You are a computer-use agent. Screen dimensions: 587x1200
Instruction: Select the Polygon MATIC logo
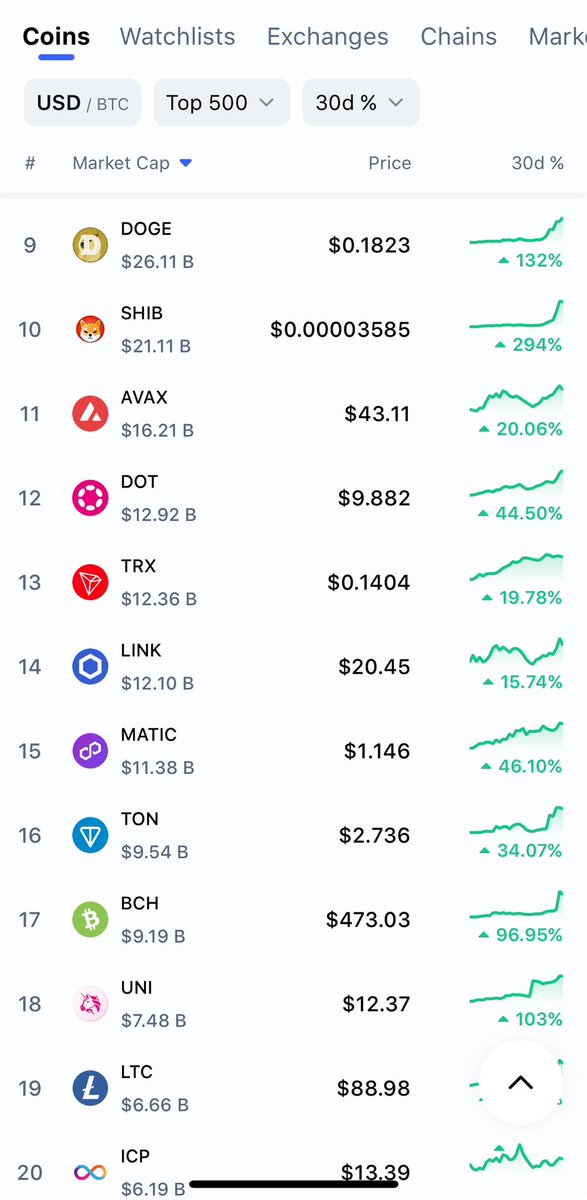tap(90, 750)
